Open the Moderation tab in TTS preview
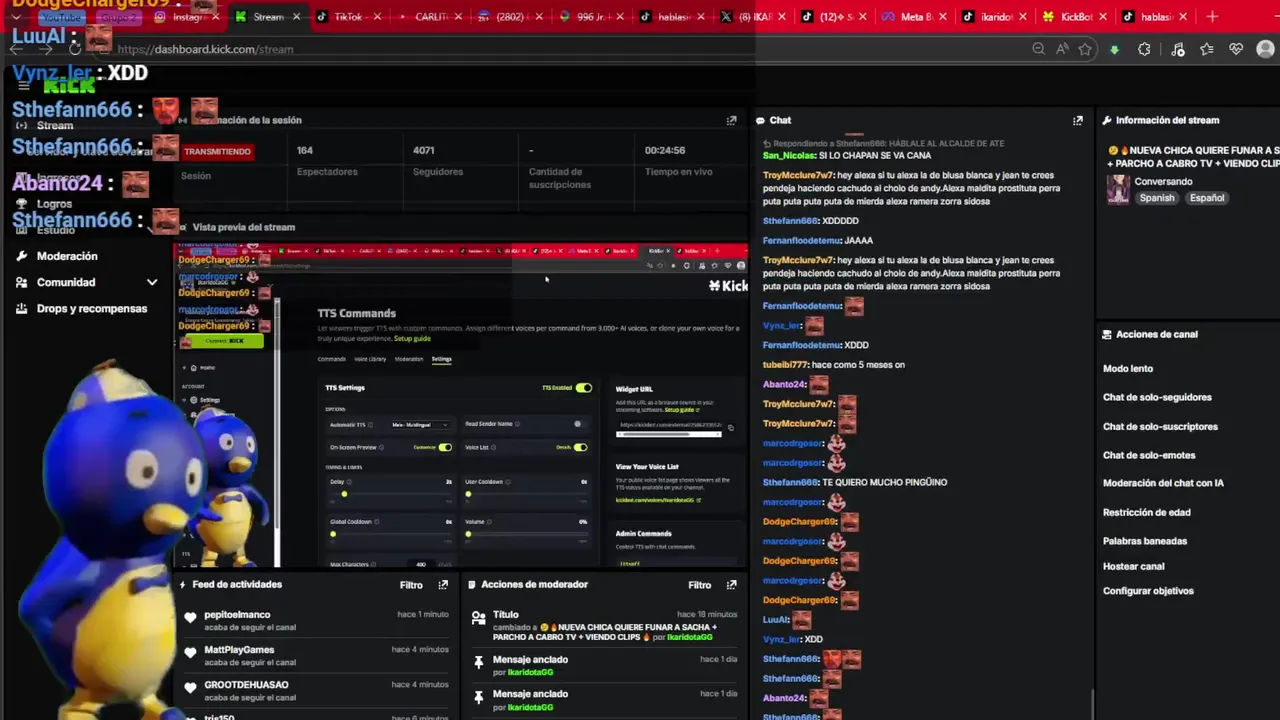 (409, 359)
